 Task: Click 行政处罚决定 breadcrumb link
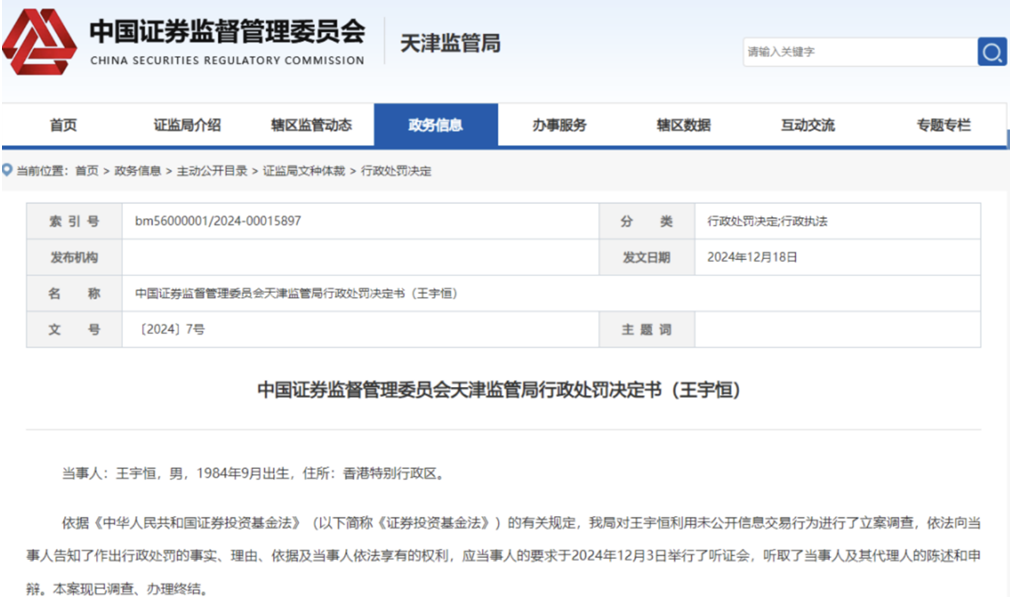point(396,171)
